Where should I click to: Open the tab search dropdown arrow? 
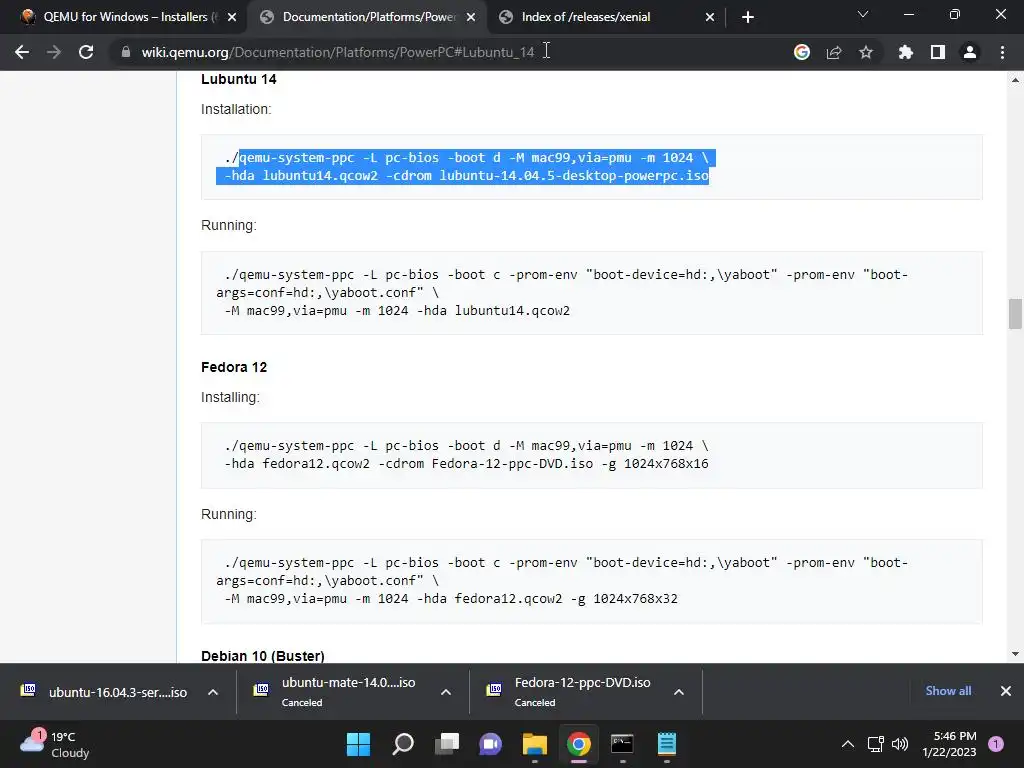[863, 14]
